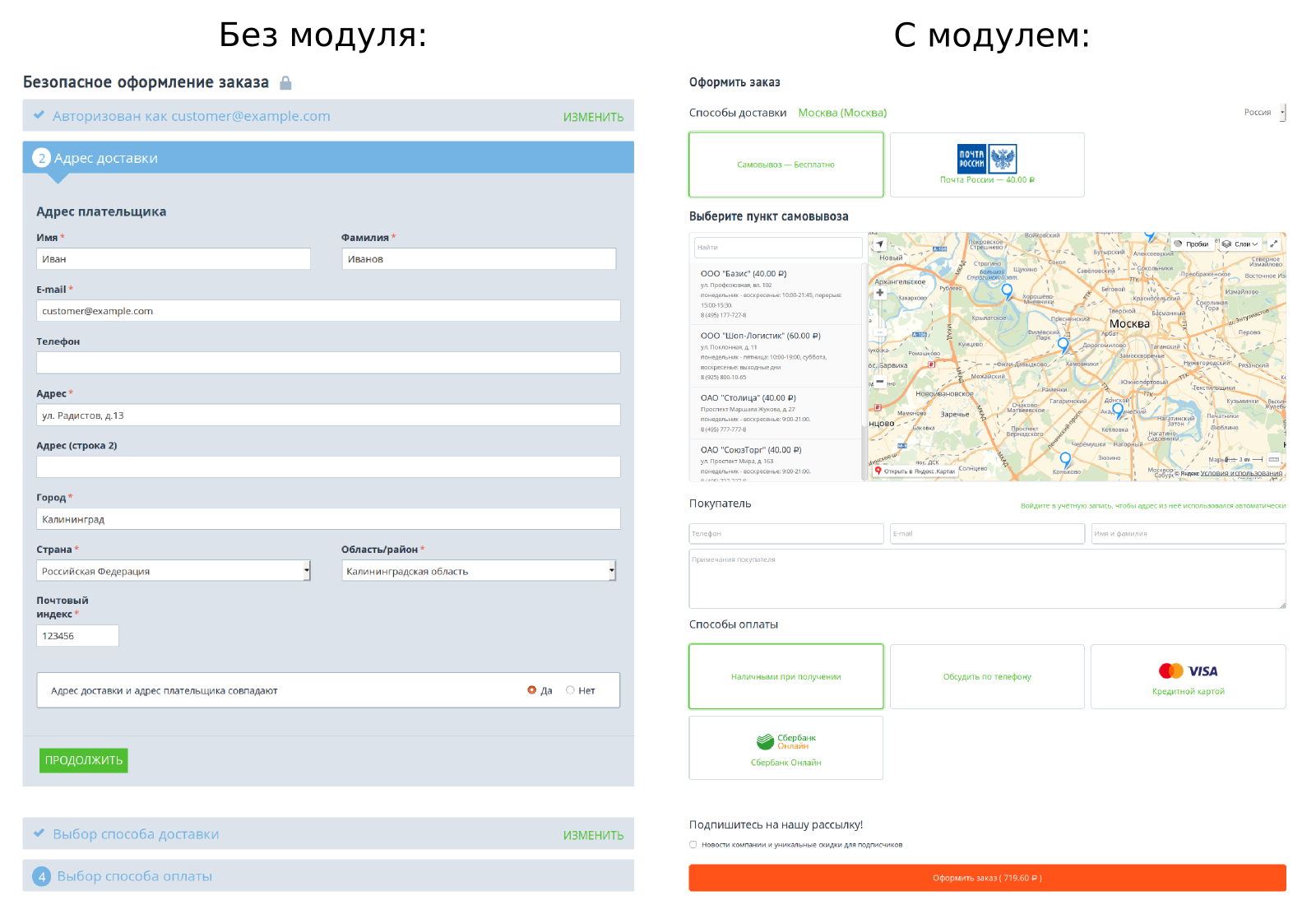Check the newsletter subscription checkbox
This screenshot has width=1316, height=905.
pos(693,845)
